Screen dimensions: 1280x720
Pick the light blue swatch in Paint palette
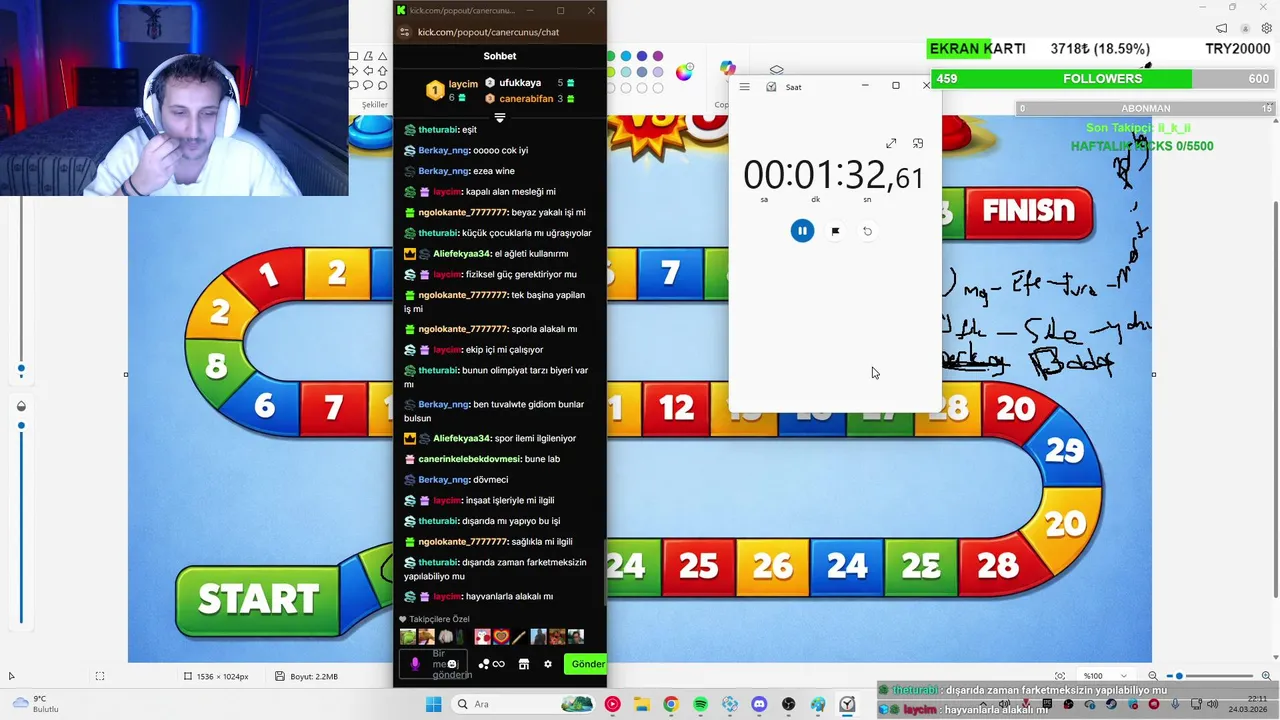[626, 72]
